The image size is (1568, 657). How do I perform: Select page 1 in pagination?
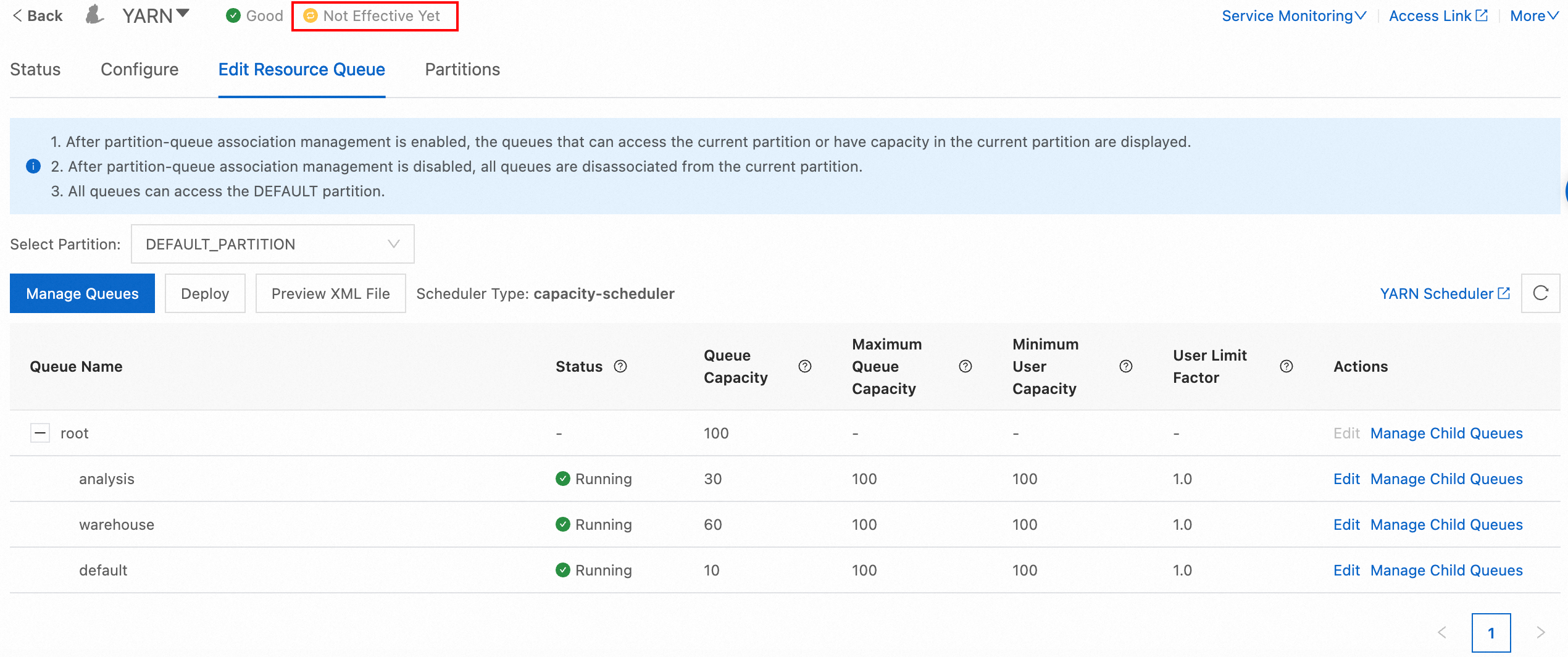click(1491, 633)
